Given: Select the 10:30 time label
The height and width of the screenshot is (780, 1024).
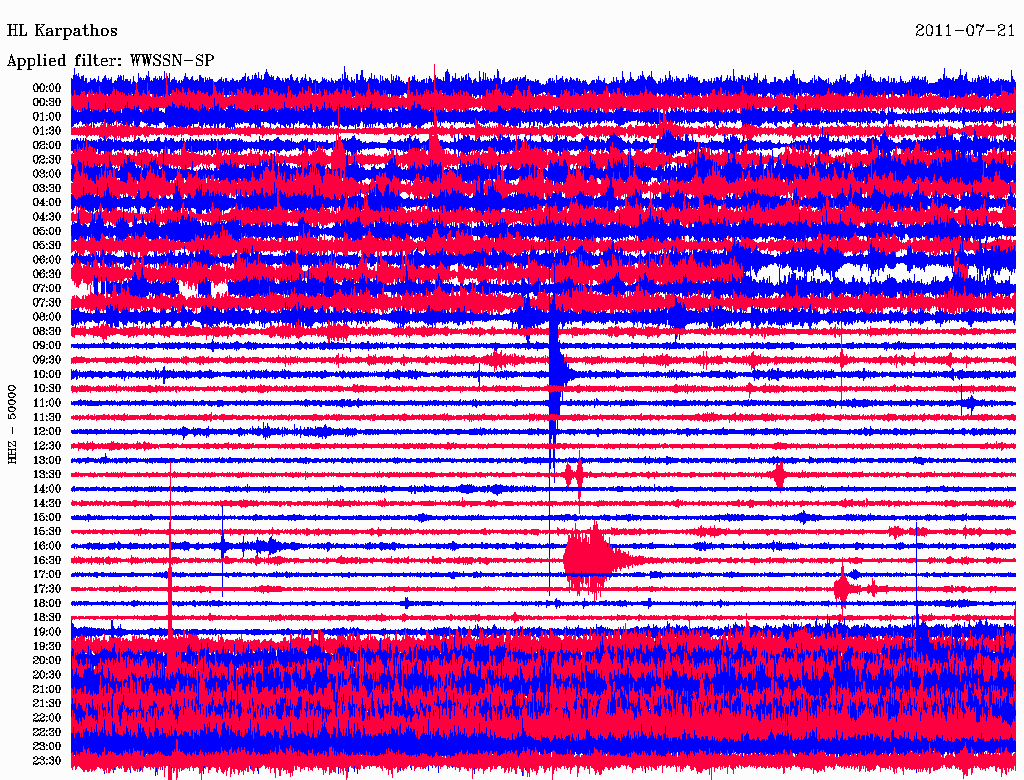Looking at the screenshot, I should [x=47, y=389].
